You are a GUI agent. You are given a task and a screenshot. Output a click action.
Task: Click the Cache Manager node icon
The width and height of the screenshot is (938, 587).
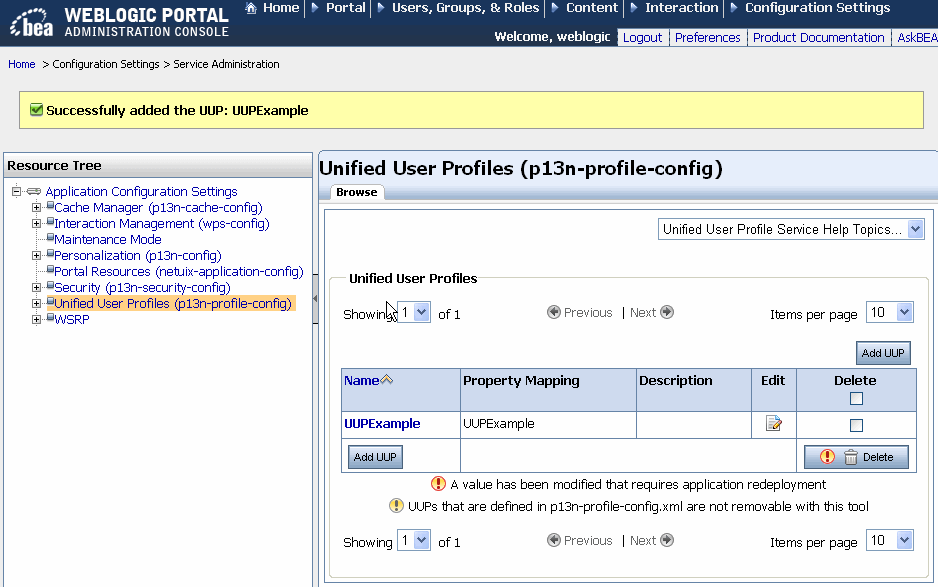(x=50, y=206)
